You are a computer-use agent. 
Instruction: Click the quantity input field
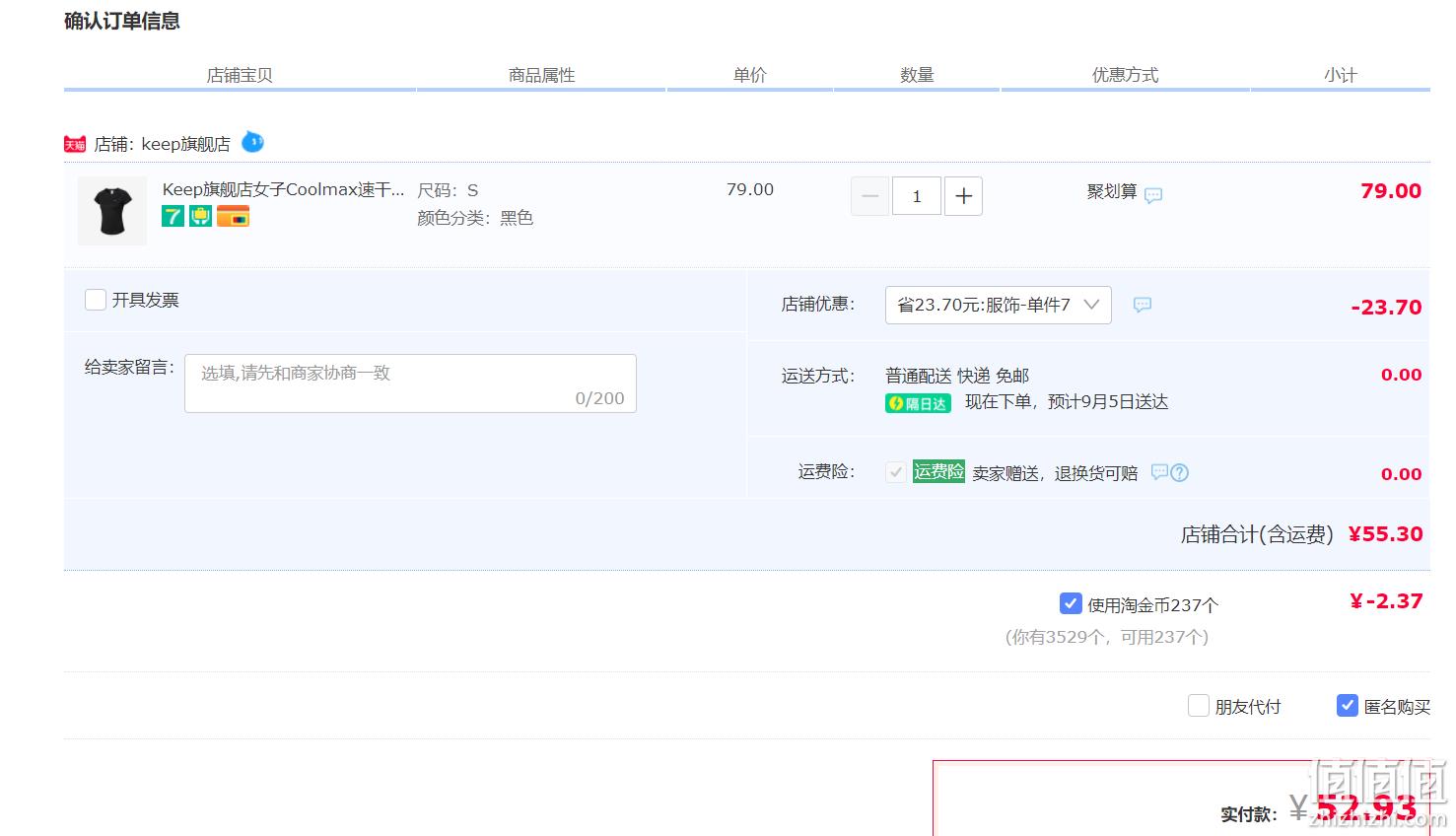click(917, 196)
